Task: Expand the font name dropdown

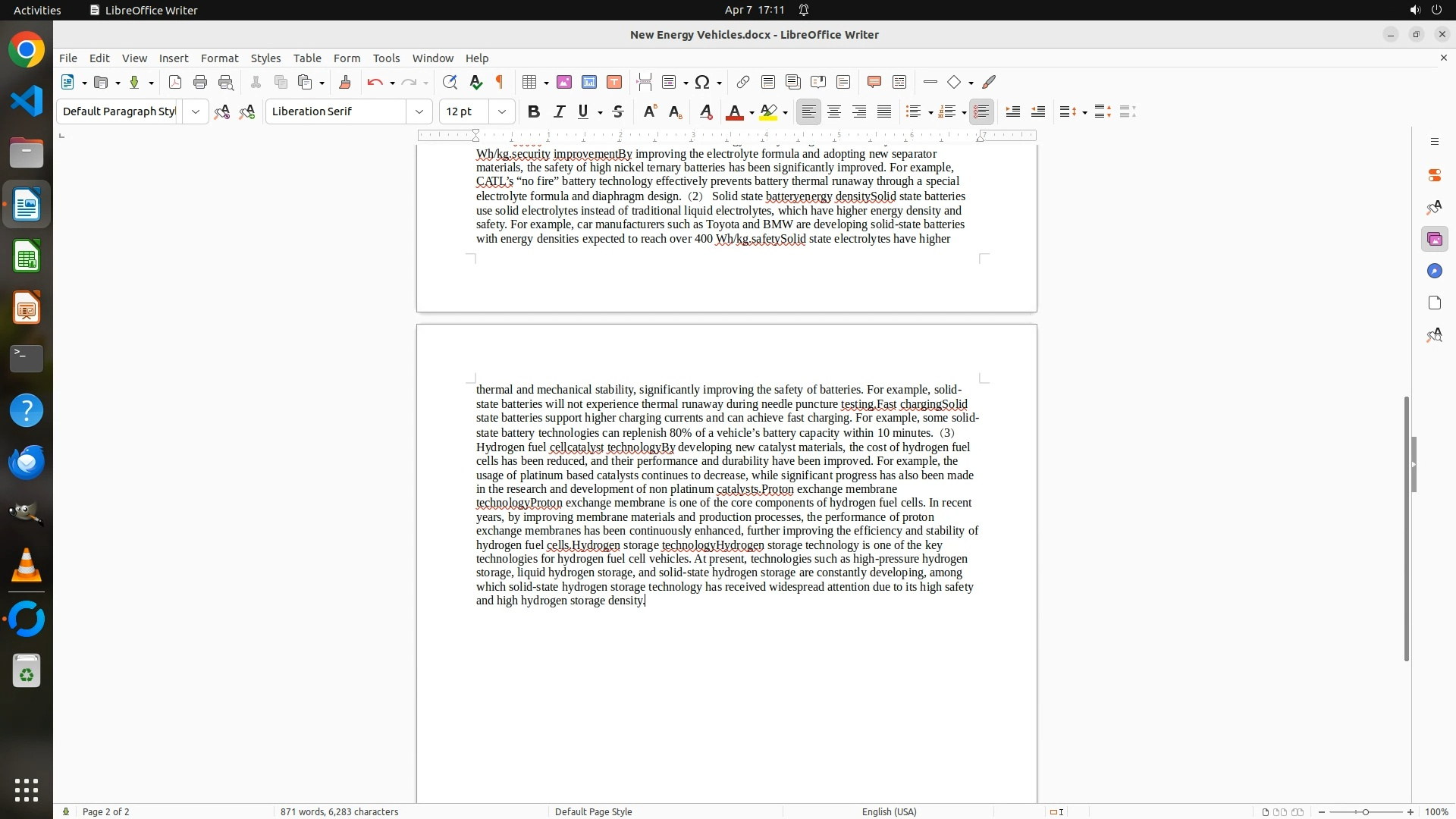Action: point(419,112)
